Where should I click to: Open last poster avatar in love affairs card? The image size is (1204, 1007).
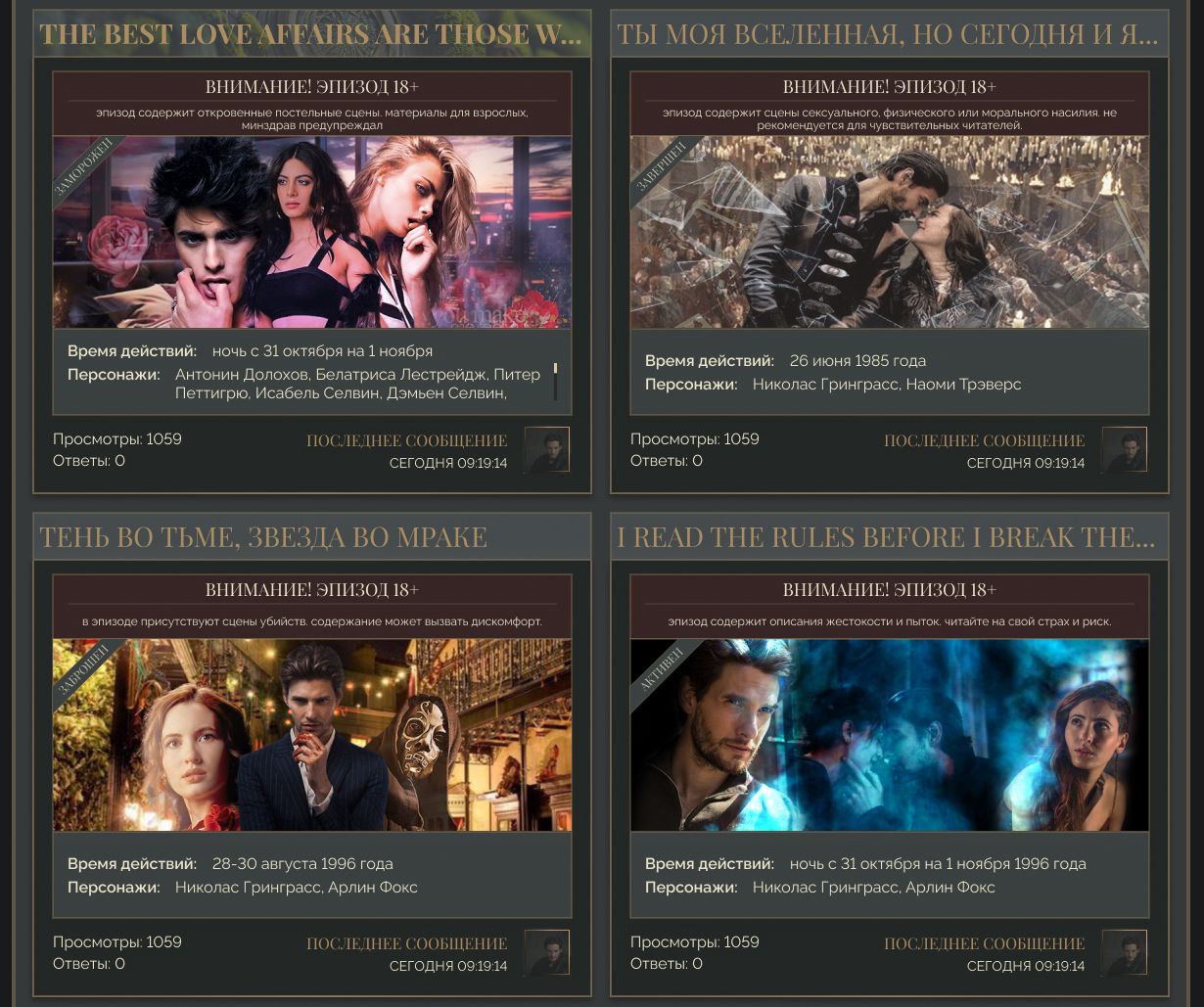tap(547, 450)
